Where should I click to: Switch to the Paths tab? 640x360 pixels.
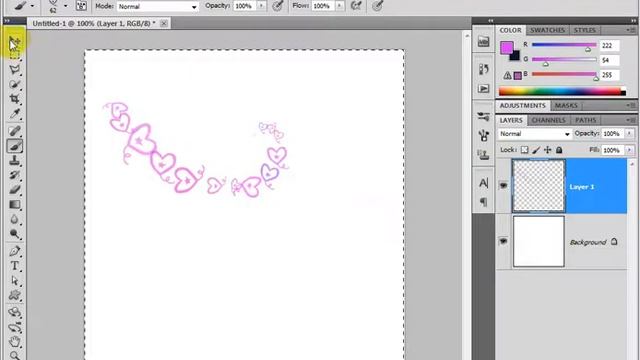(x=586, y=120)
